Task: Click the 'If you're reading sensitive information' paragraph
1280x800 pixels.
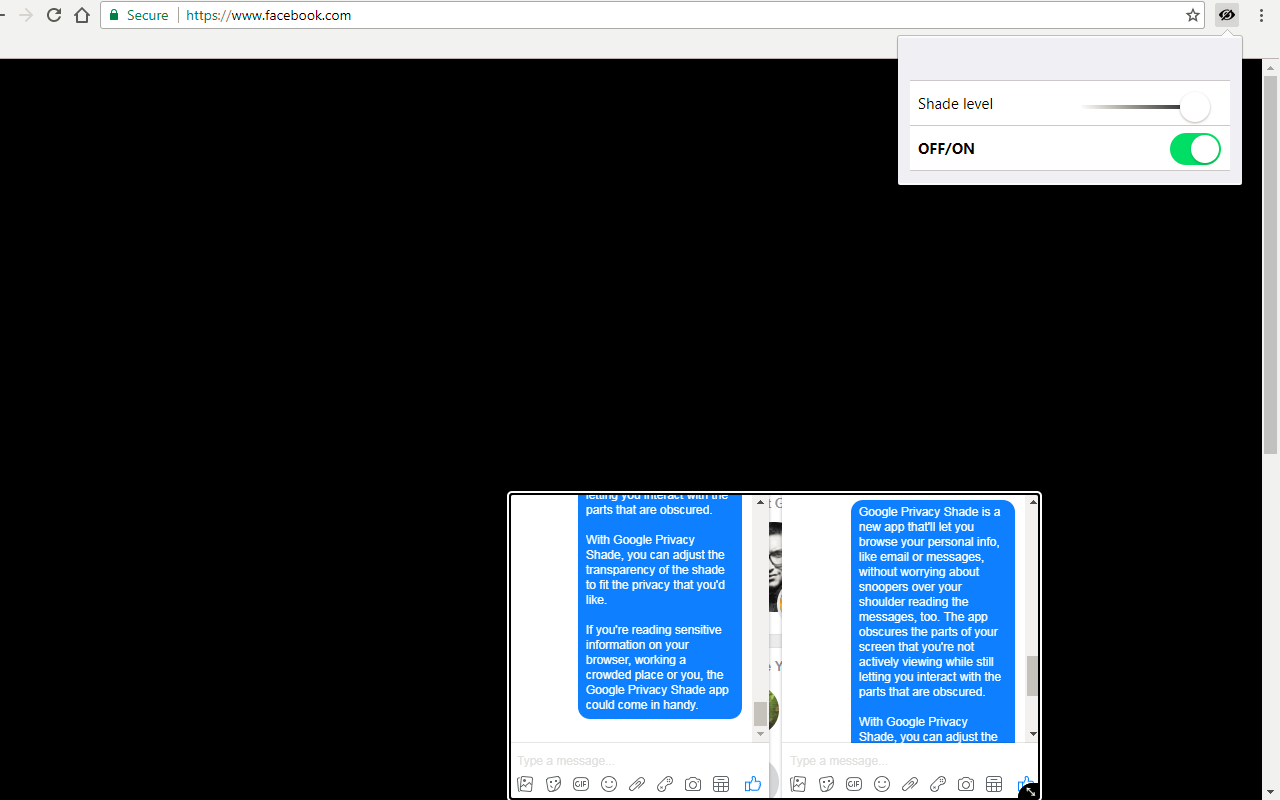Action: [x=658, y=667]
